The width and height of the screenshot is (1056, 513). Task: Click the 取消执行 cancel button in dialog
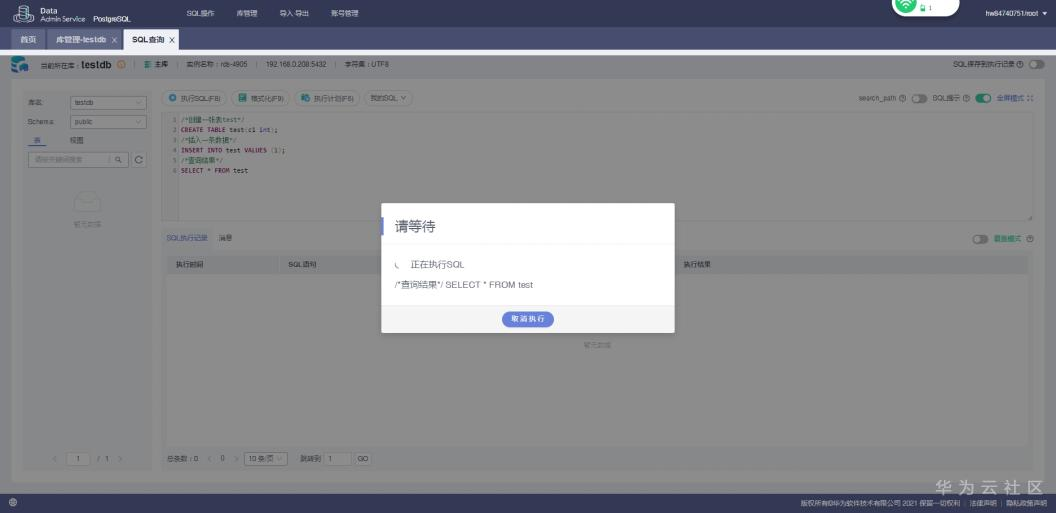point(527,319)
